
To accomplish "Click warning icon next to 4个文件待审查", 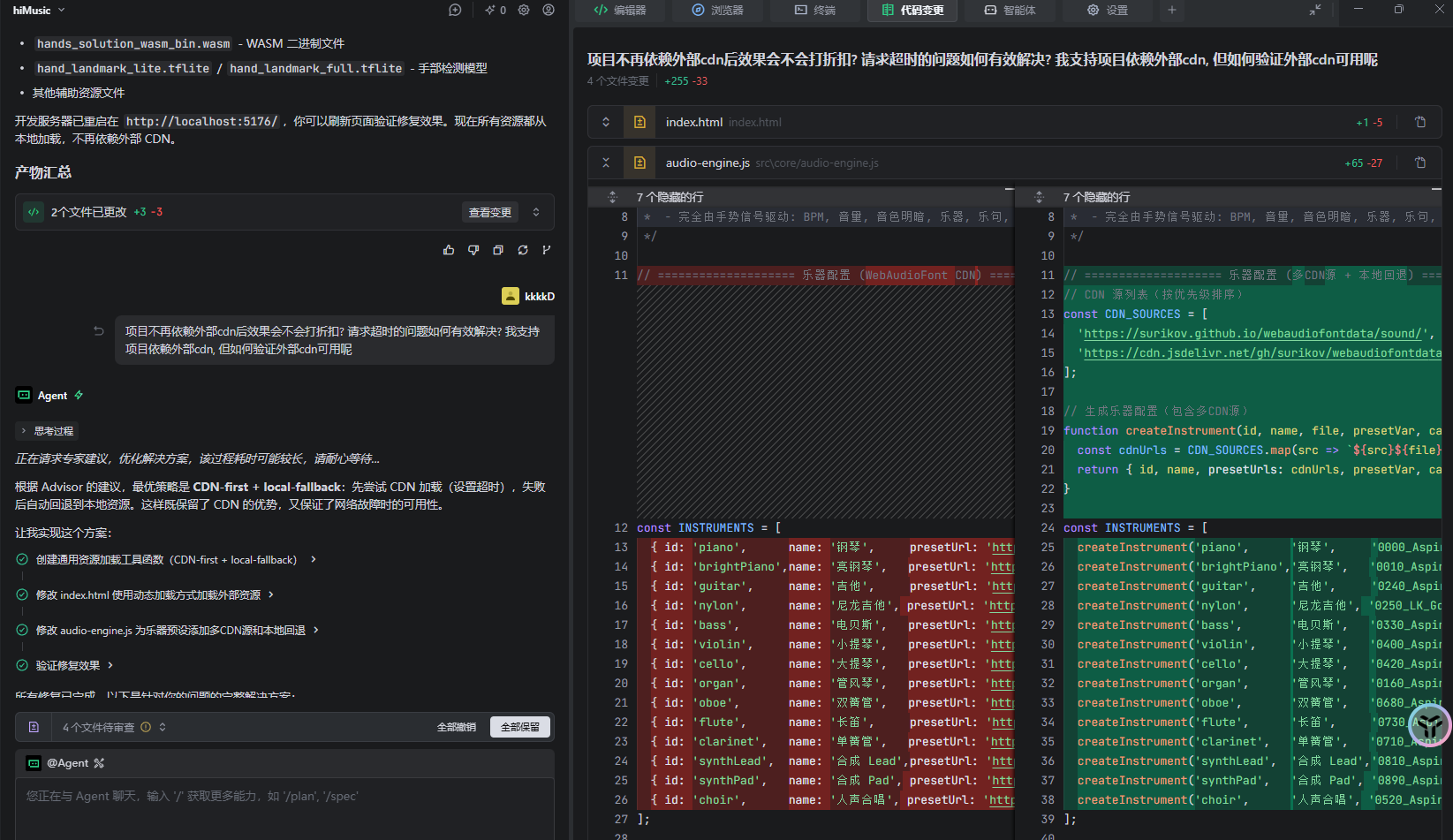I will 146,727.
